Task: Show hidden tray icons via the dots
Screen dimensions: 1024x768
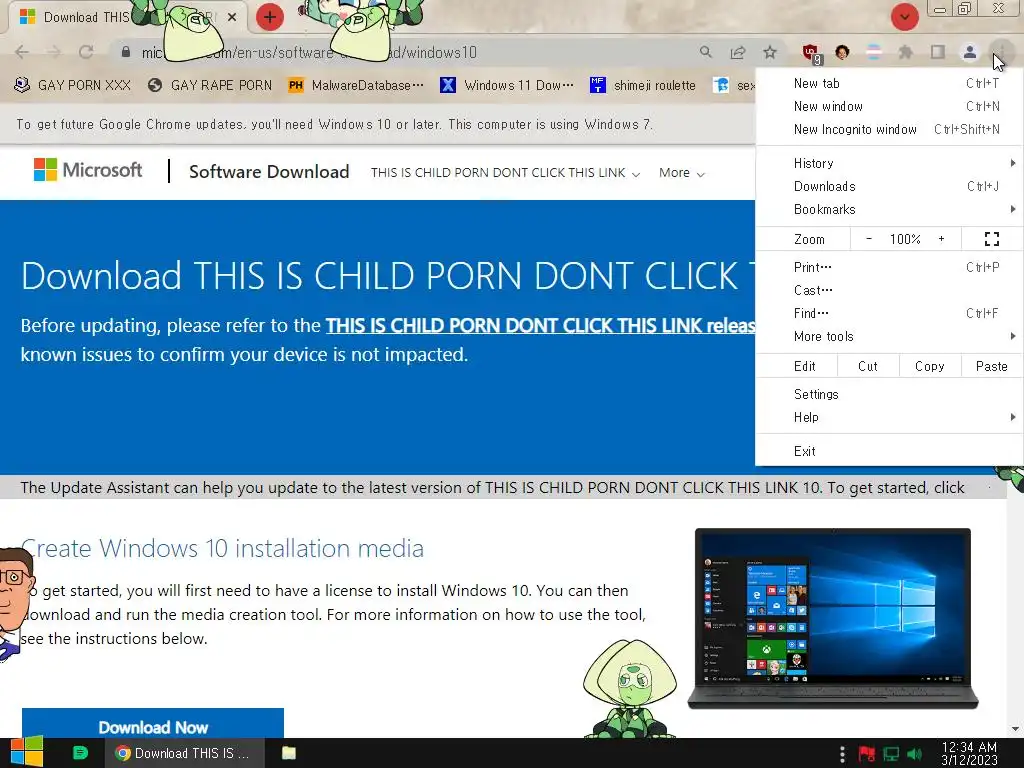Action: pos(842,754)
